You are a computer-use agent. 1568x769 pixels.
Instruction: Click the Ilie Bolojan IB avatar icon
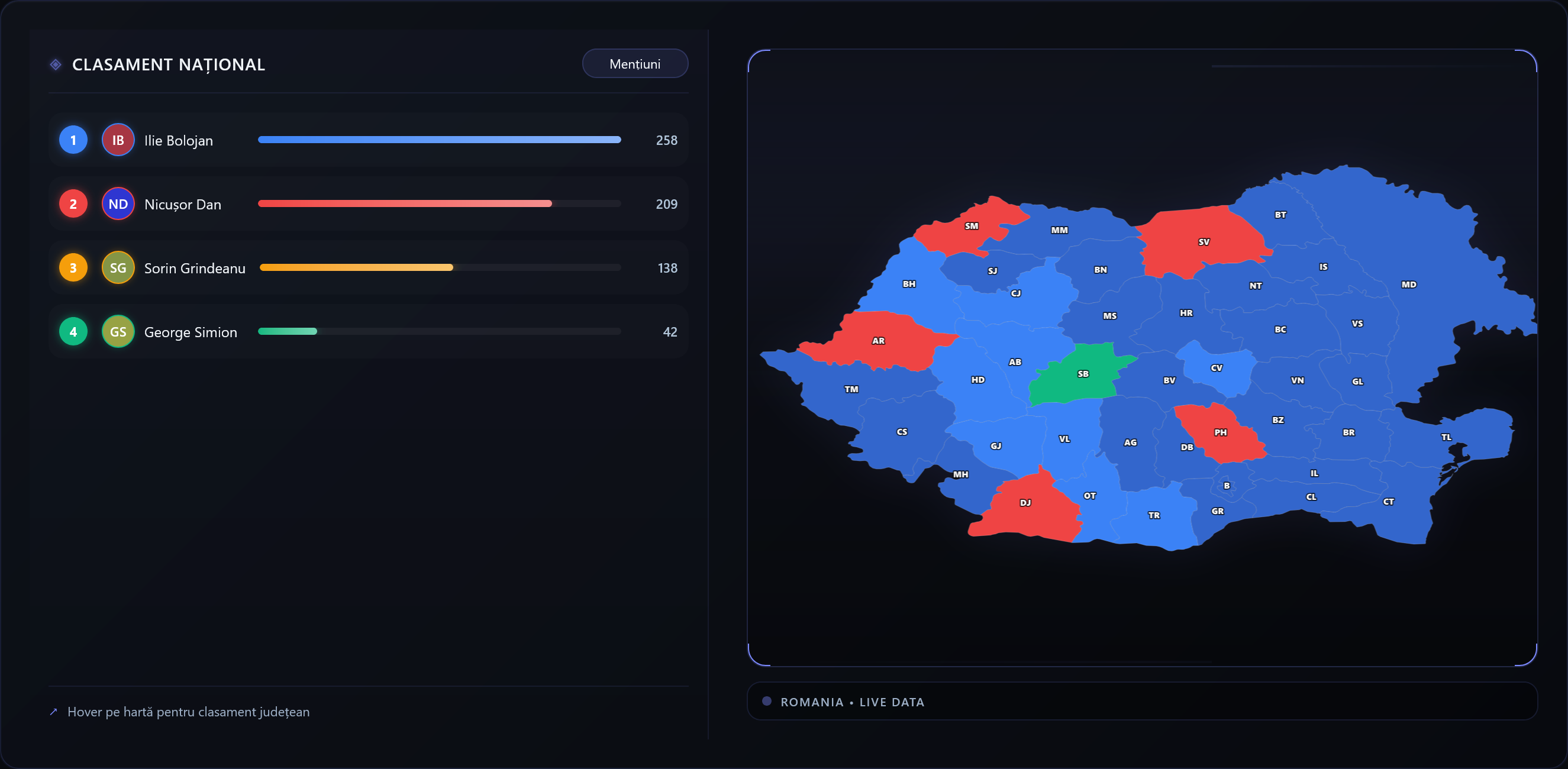[x=118, y=140]
